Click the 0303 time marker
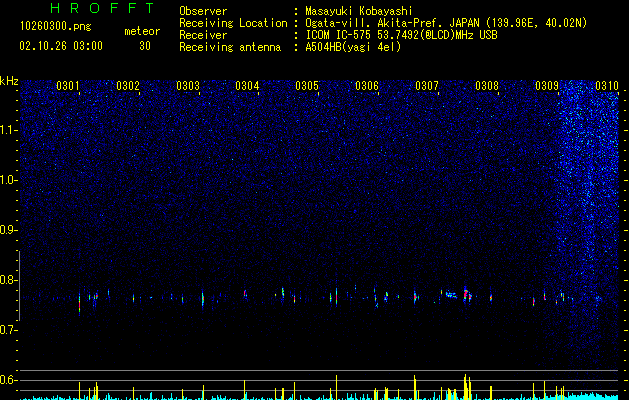This screenshot has width=629, height=400. point(188,86)
